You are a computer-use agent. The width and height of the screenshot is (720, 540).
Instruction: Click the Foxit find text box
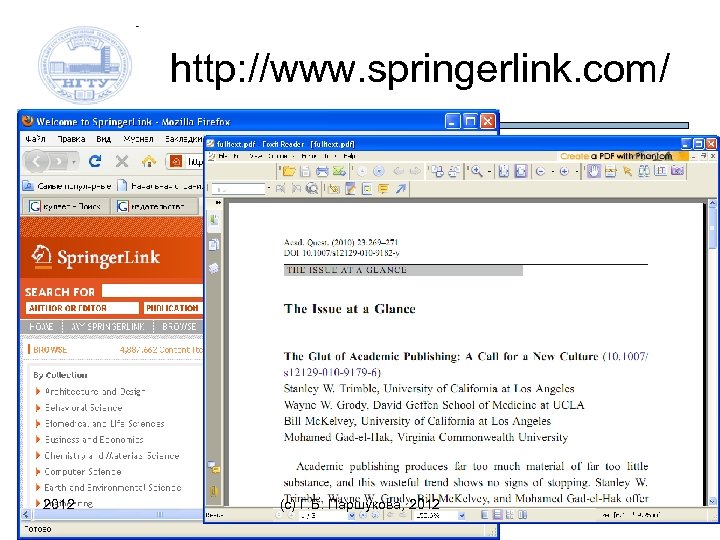tap(238, 189)
